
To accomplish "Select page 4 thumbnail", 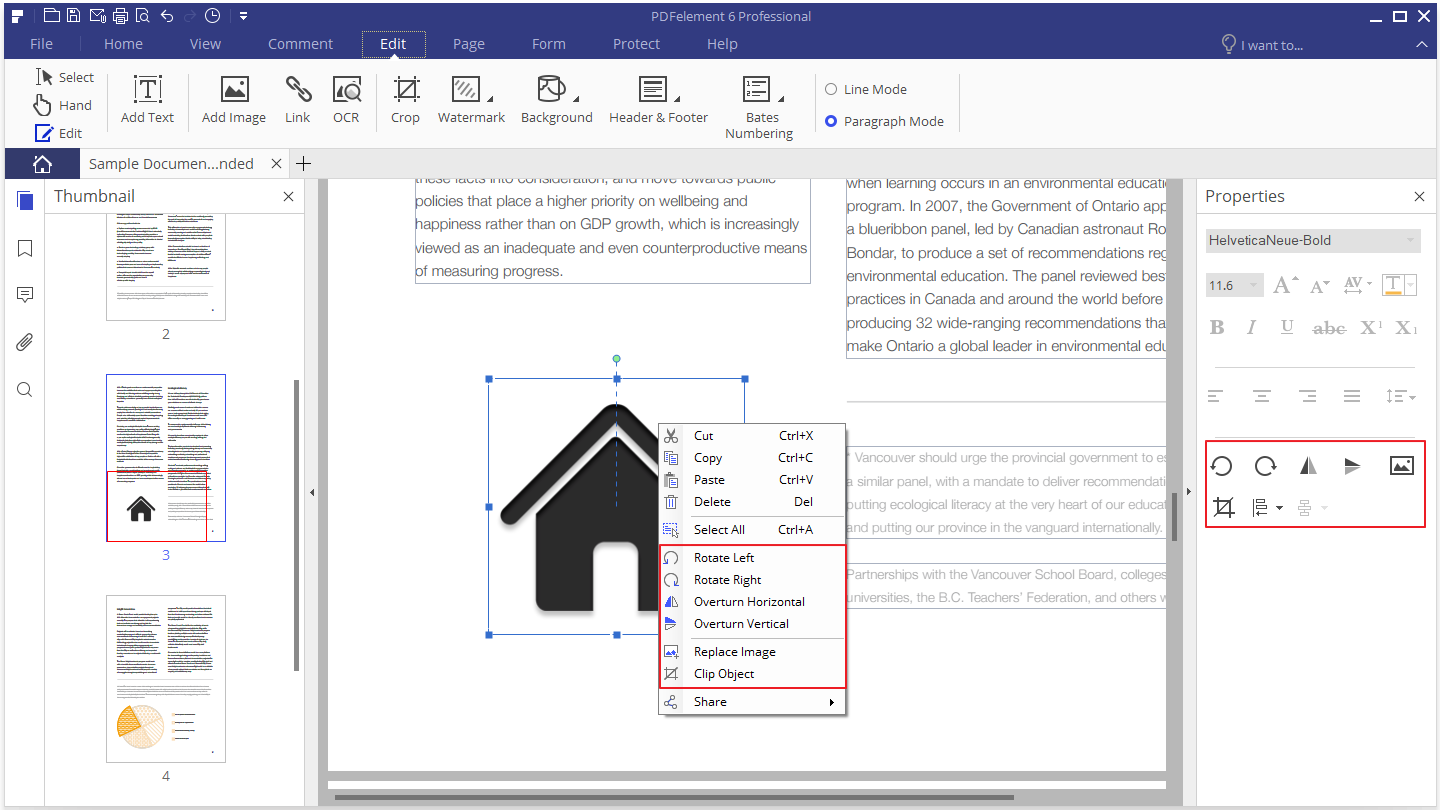I will (x=166, y=679).
